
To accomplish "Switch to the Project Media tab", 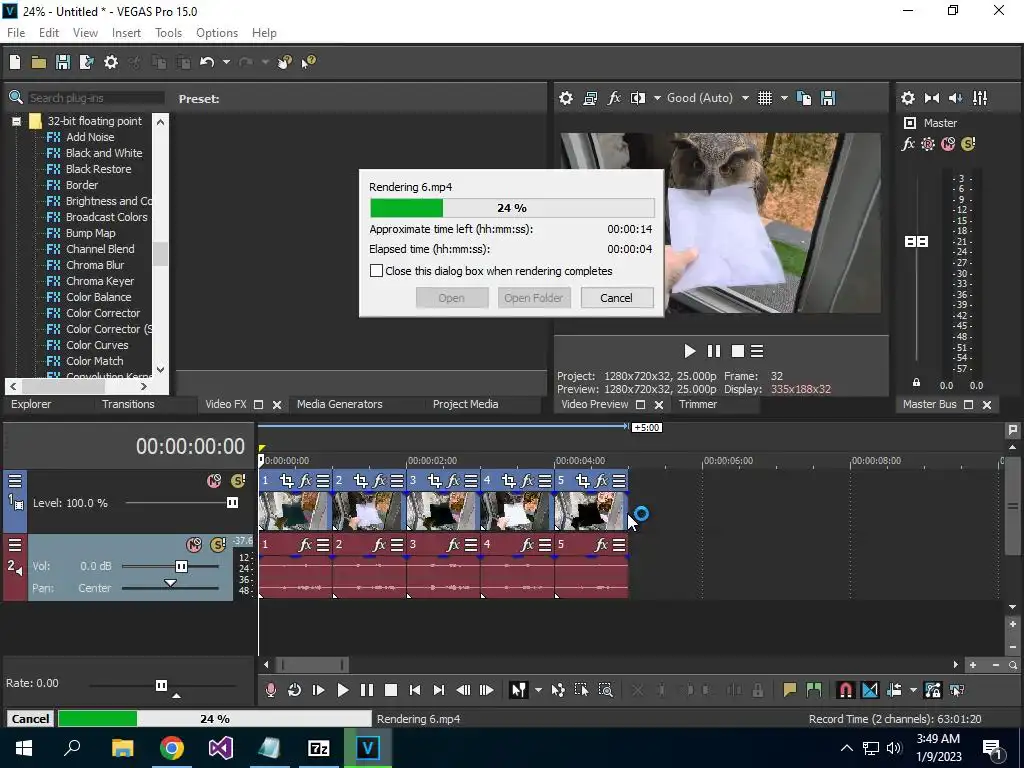I will (x=466, y=404).
